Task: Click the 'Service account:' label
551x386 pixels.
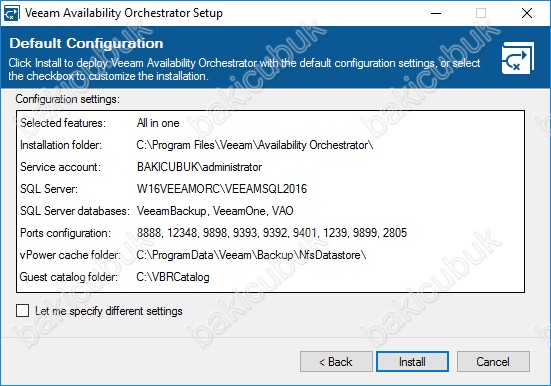Action: (x=60, y=167)
